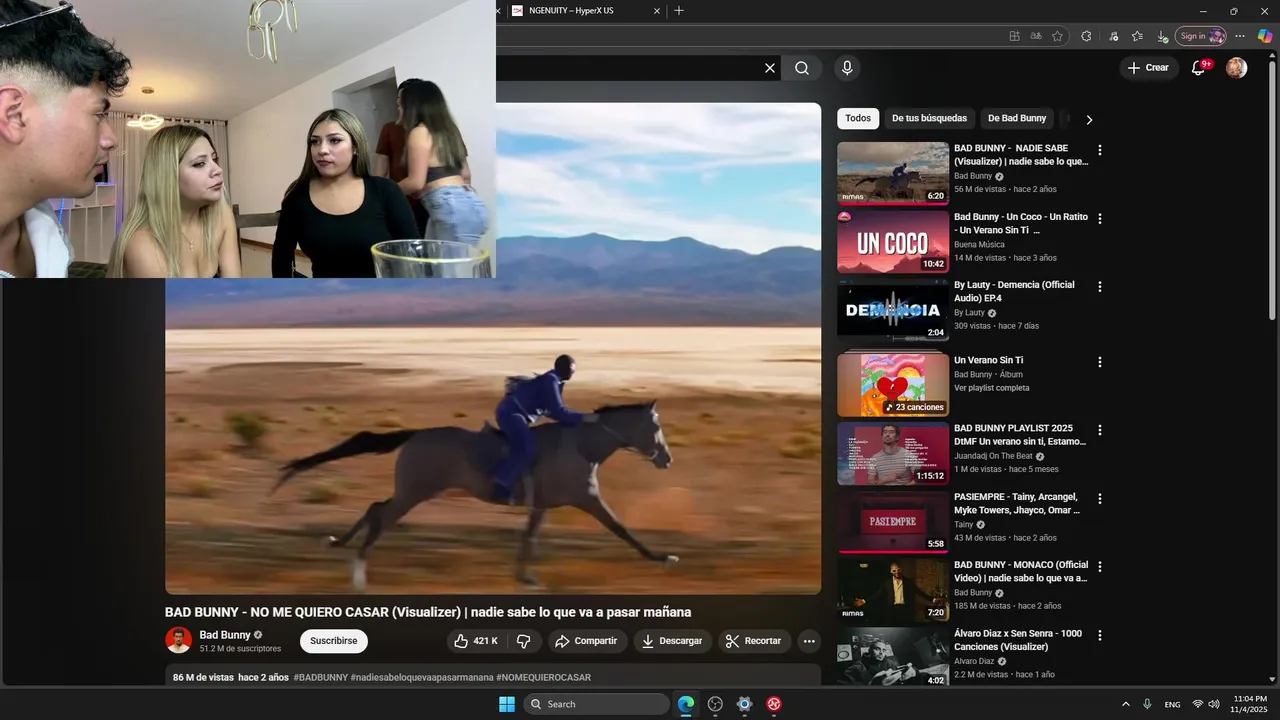Viewport: 1280px width, 720px height.
Task: Open browser extensions puzzle icon
Action: pyautogui.click(x=1086, y=36)
